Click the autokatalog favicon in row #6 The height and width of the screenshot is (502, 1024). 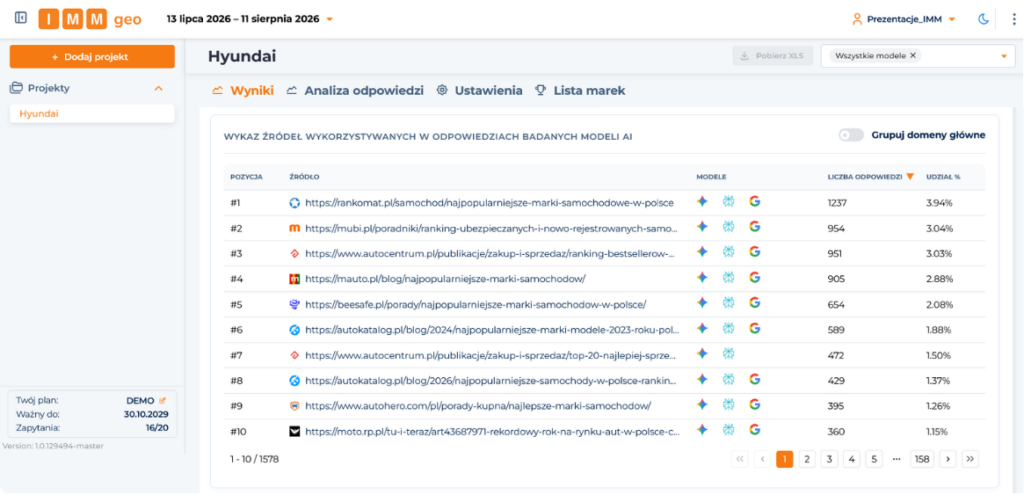(295, 330)
